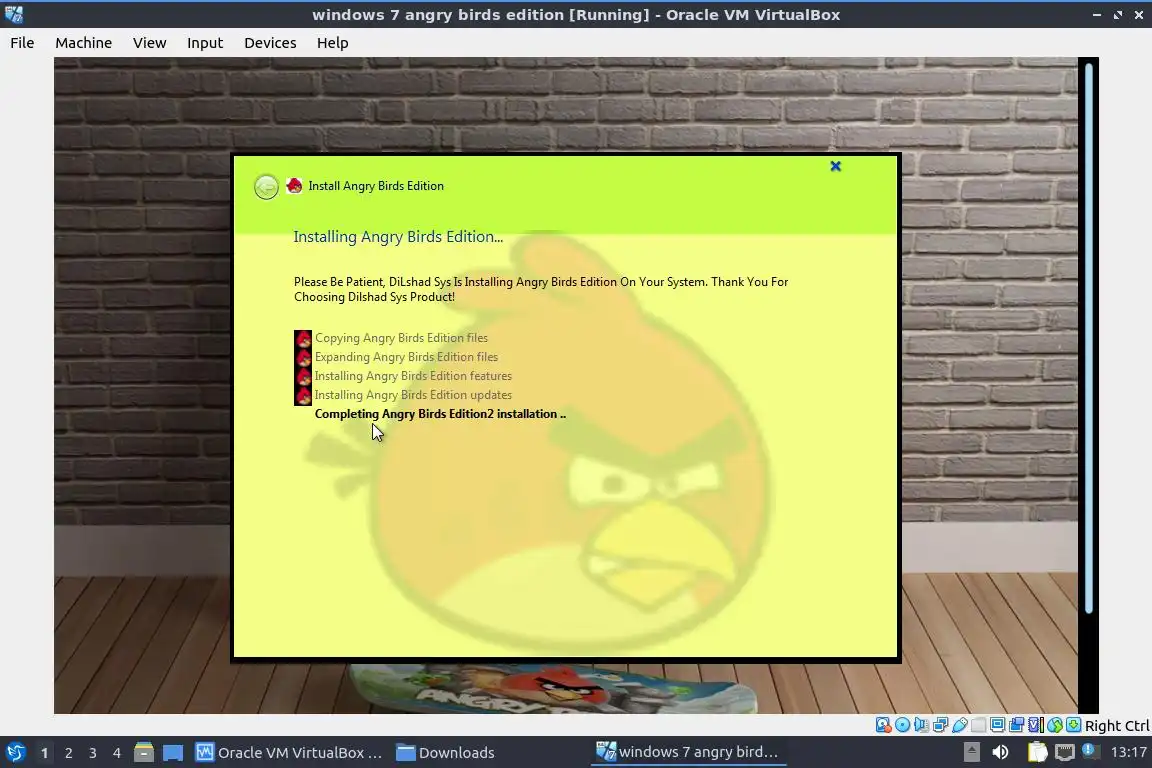
Task: Click the audio status icon in VirtualBox
Action: click(x=921, y=725)
